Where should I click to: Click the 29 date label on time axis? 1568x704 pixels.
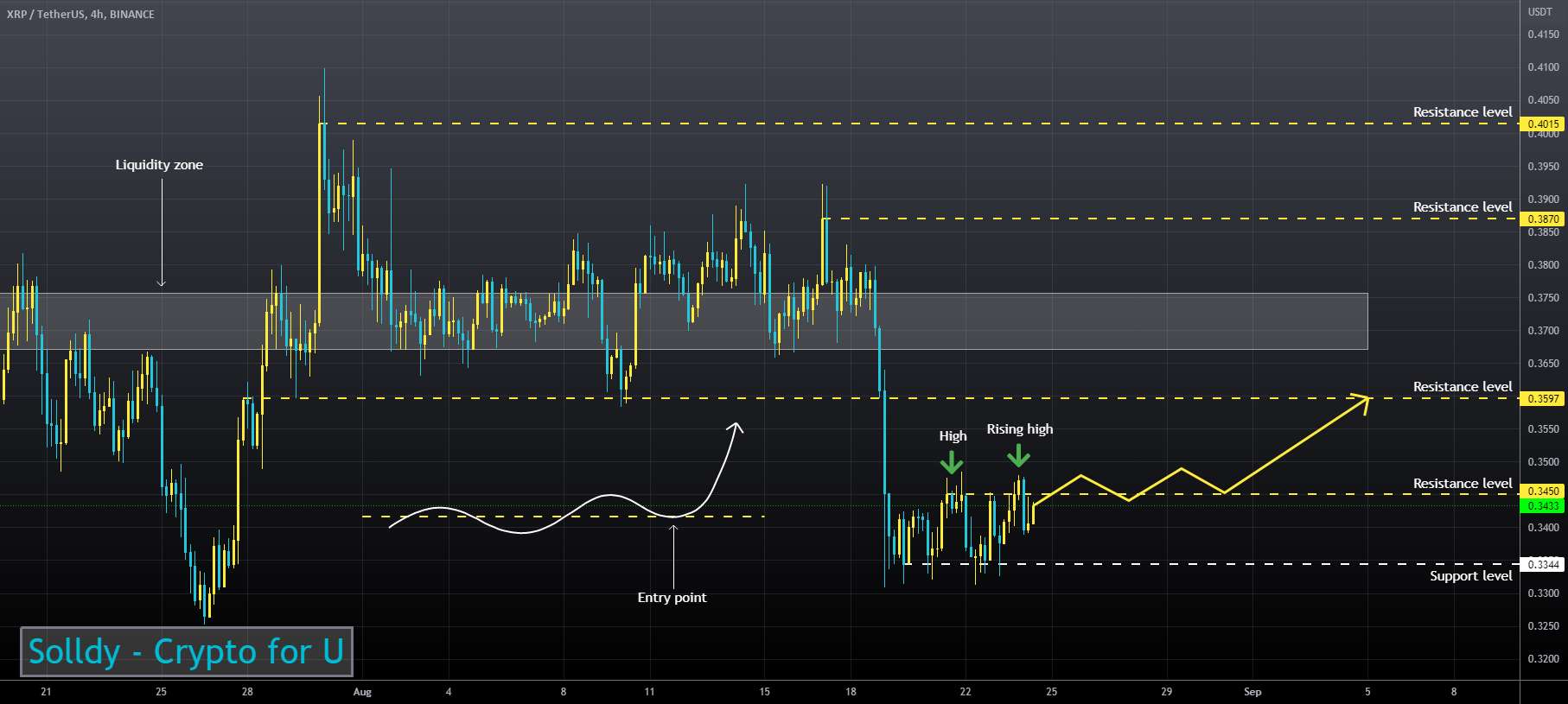[1167, 692]
